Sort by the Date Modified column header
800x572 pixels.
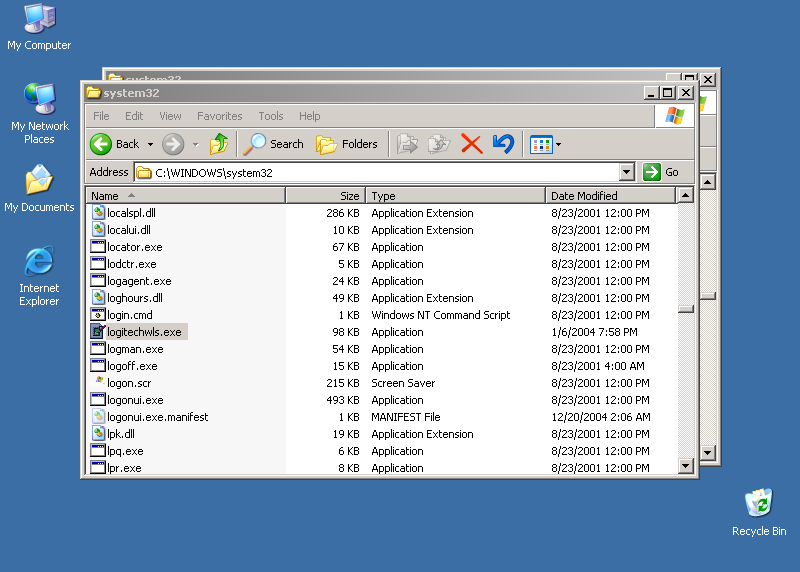[x=610, y=195]
